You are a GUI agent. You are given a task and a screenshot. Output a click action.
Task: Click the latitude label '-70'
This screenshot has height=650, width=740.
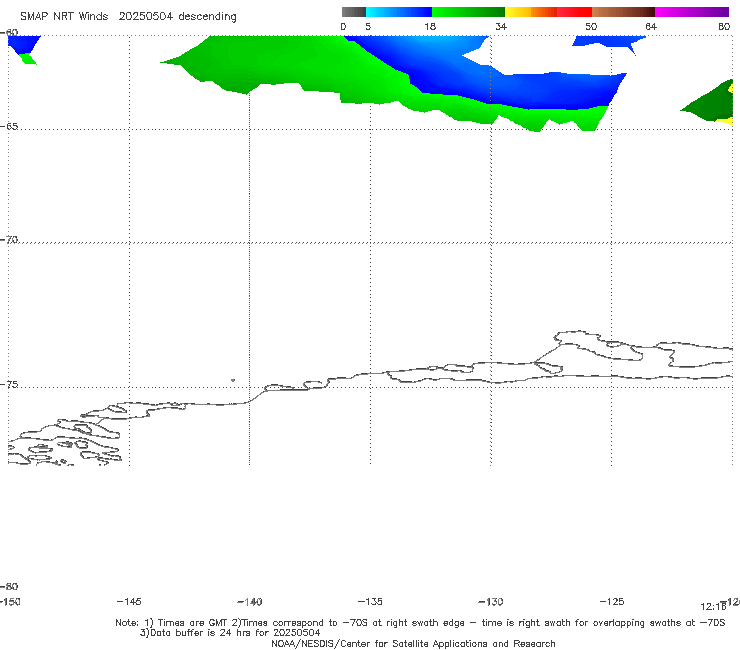[9, 240]
